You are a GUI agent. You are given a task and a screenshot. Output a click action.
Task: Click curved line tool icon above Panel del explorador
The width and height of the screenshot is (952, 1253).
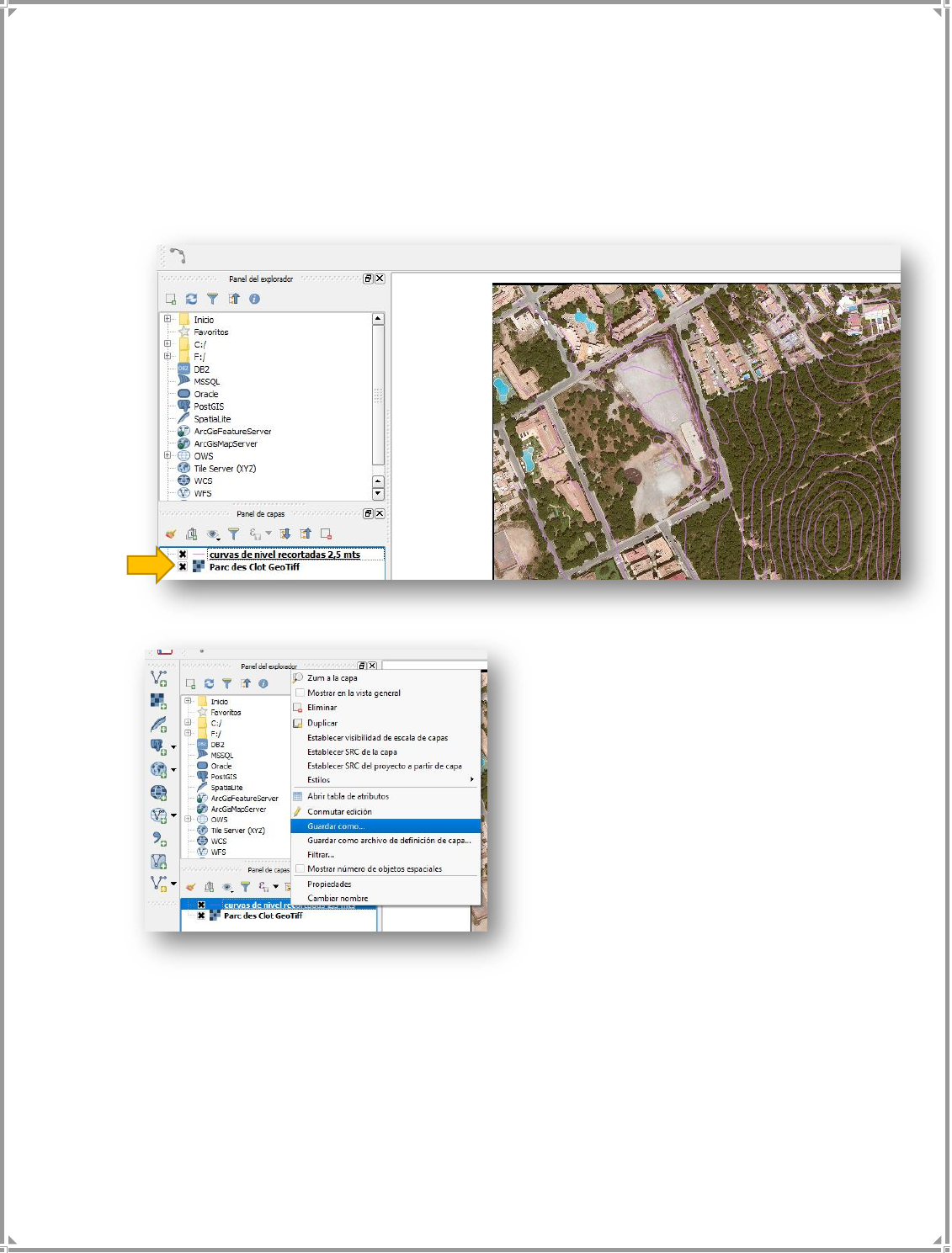[177, 255]
